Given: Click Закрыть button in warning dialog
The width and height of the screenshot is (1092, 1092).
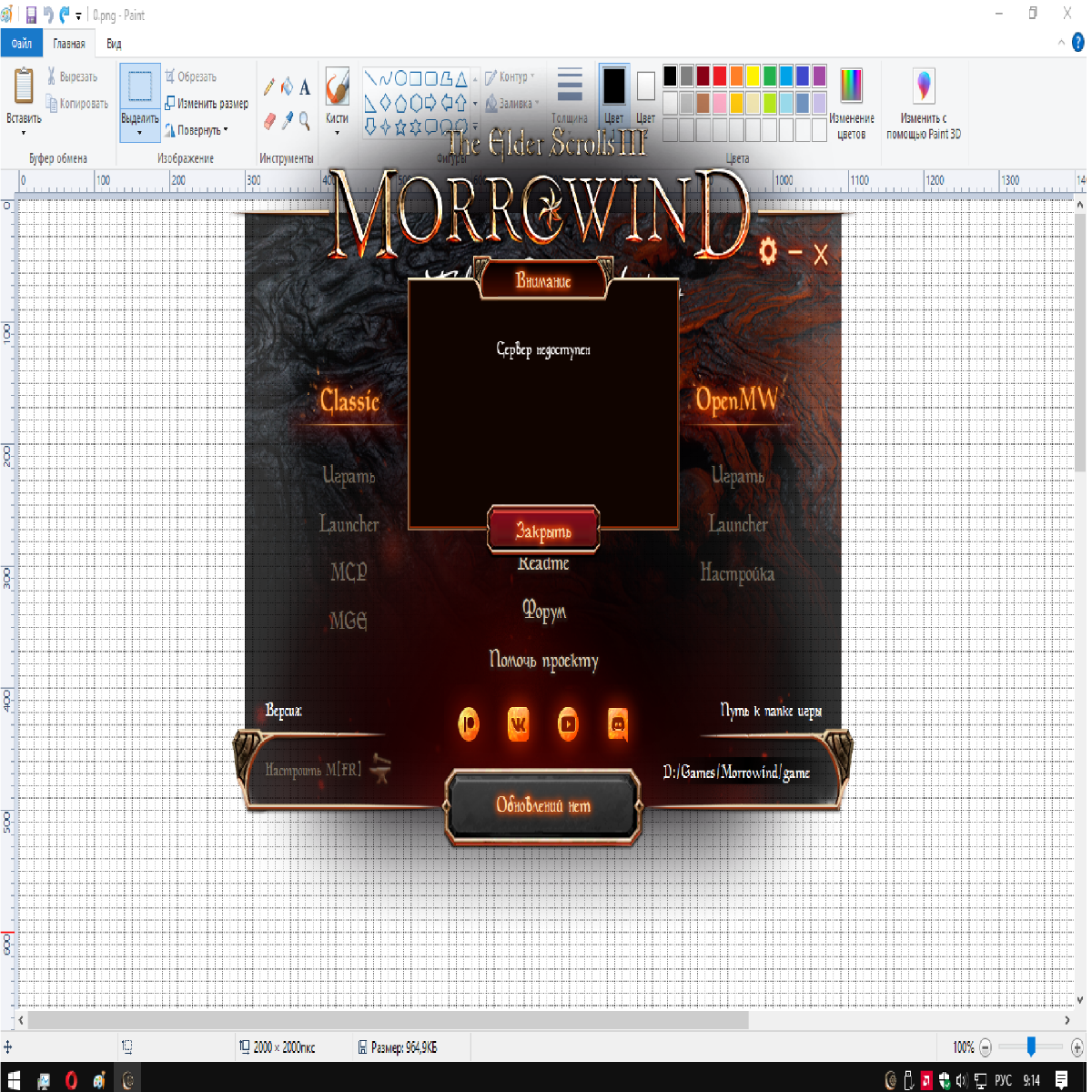Looking at the screenshot, I should pos(543,530).
